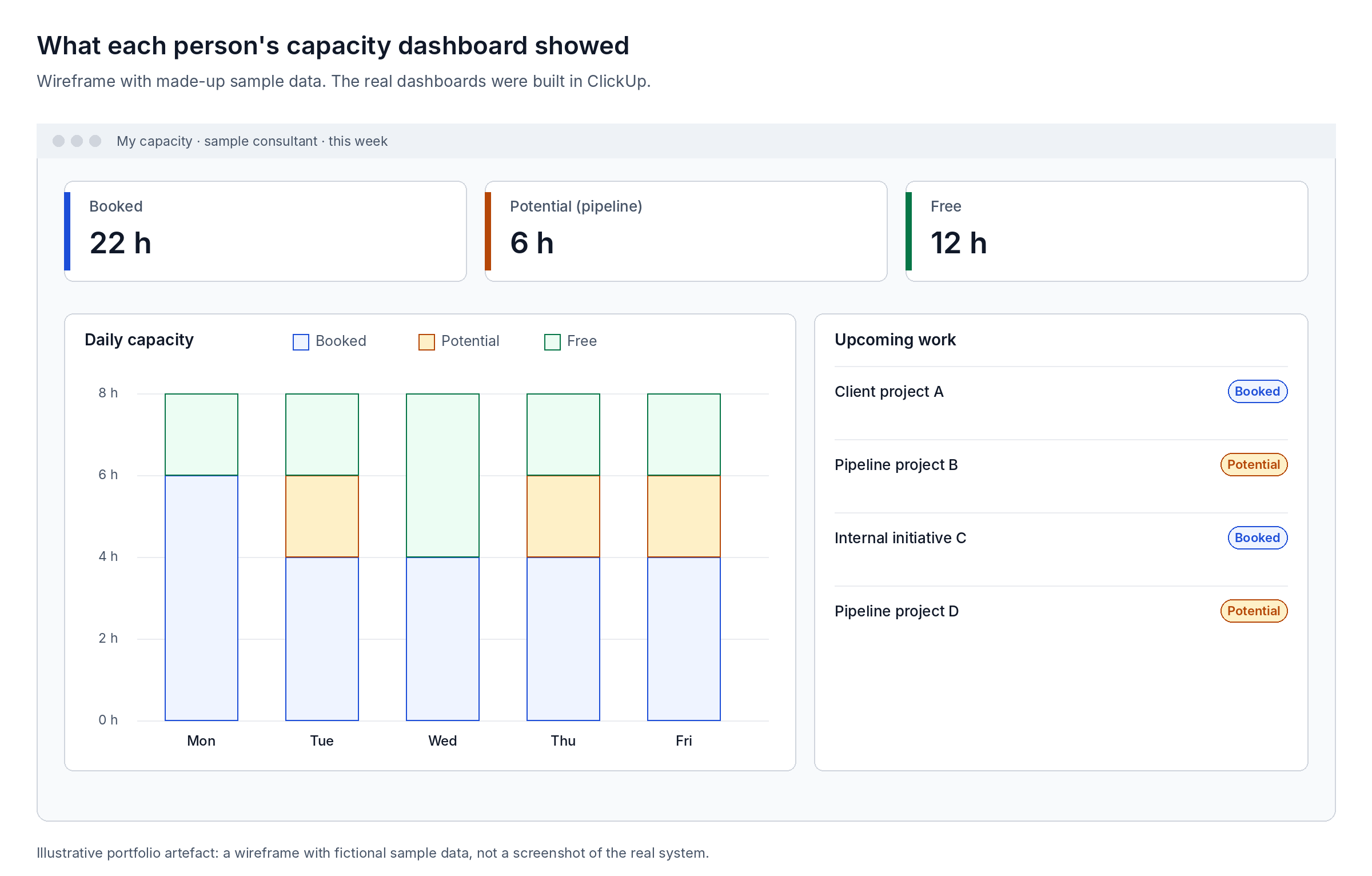The width and height of the screenshot is (1372, 876).
Task: Click the 4 h axis label
Action: (x=108, y=556)
